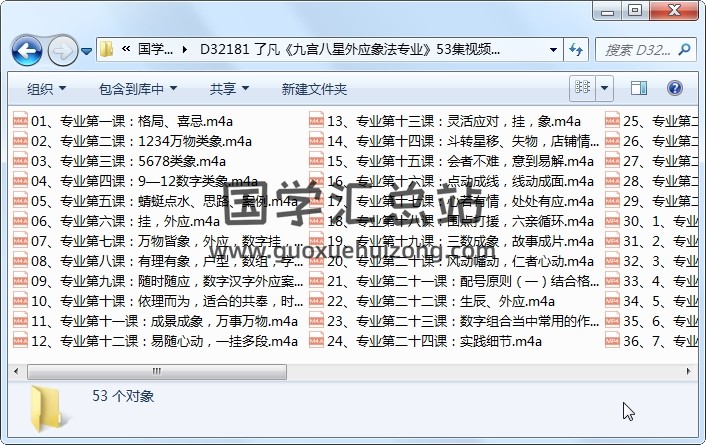Open the 共享 menu
This screenshot has height=445, width=706.
pyautogui.click(x=229, y=89)
